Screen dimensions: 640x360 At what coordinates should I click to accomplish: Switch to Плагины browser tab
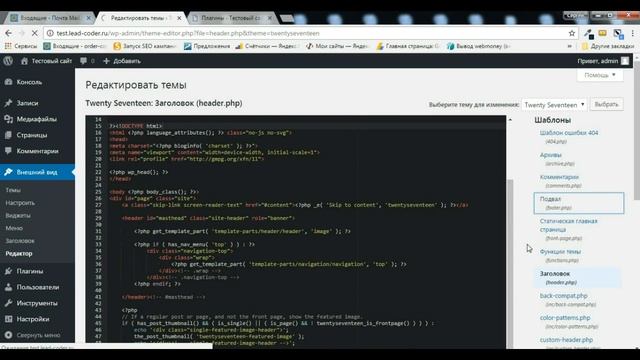coord(231,18)
